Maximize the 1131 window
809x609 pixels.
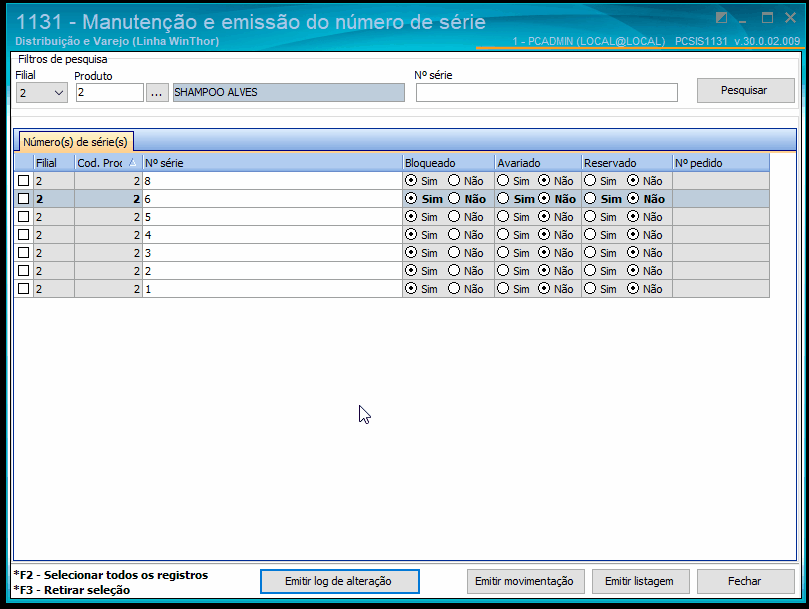pos(767,18)
